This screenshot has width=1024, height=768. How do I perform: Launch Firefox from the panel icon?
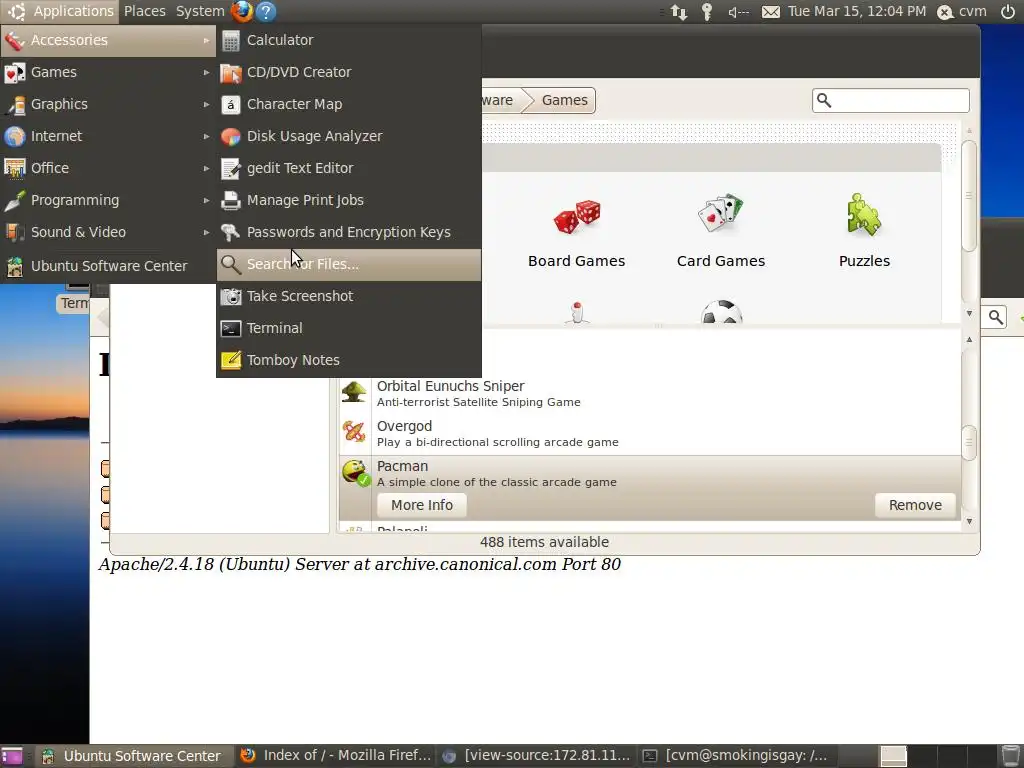[242, 11]
